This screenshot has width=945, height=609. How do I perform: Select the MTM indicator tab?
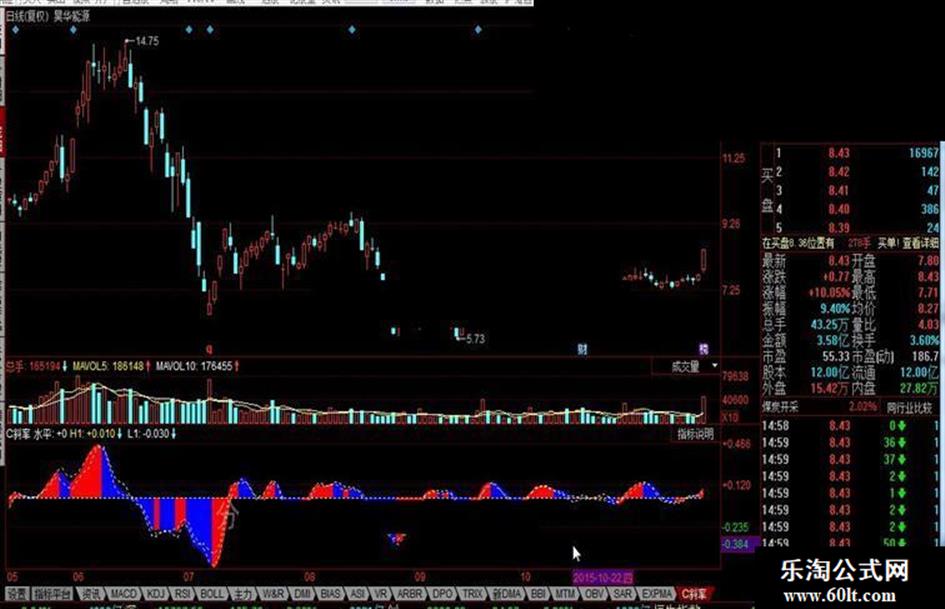tap(565, 594)
